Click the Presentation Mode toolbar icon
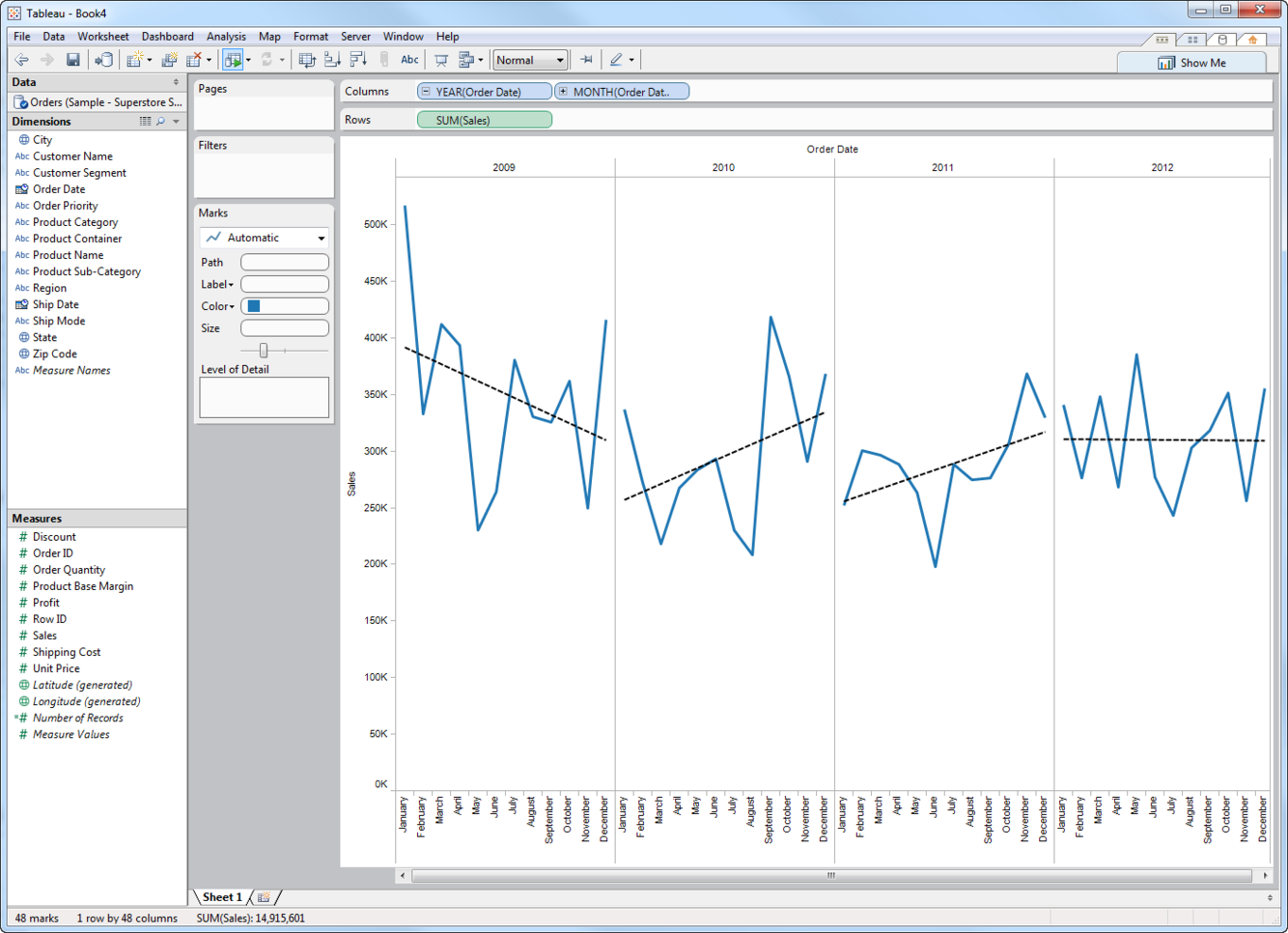 [x=441, y=60]
